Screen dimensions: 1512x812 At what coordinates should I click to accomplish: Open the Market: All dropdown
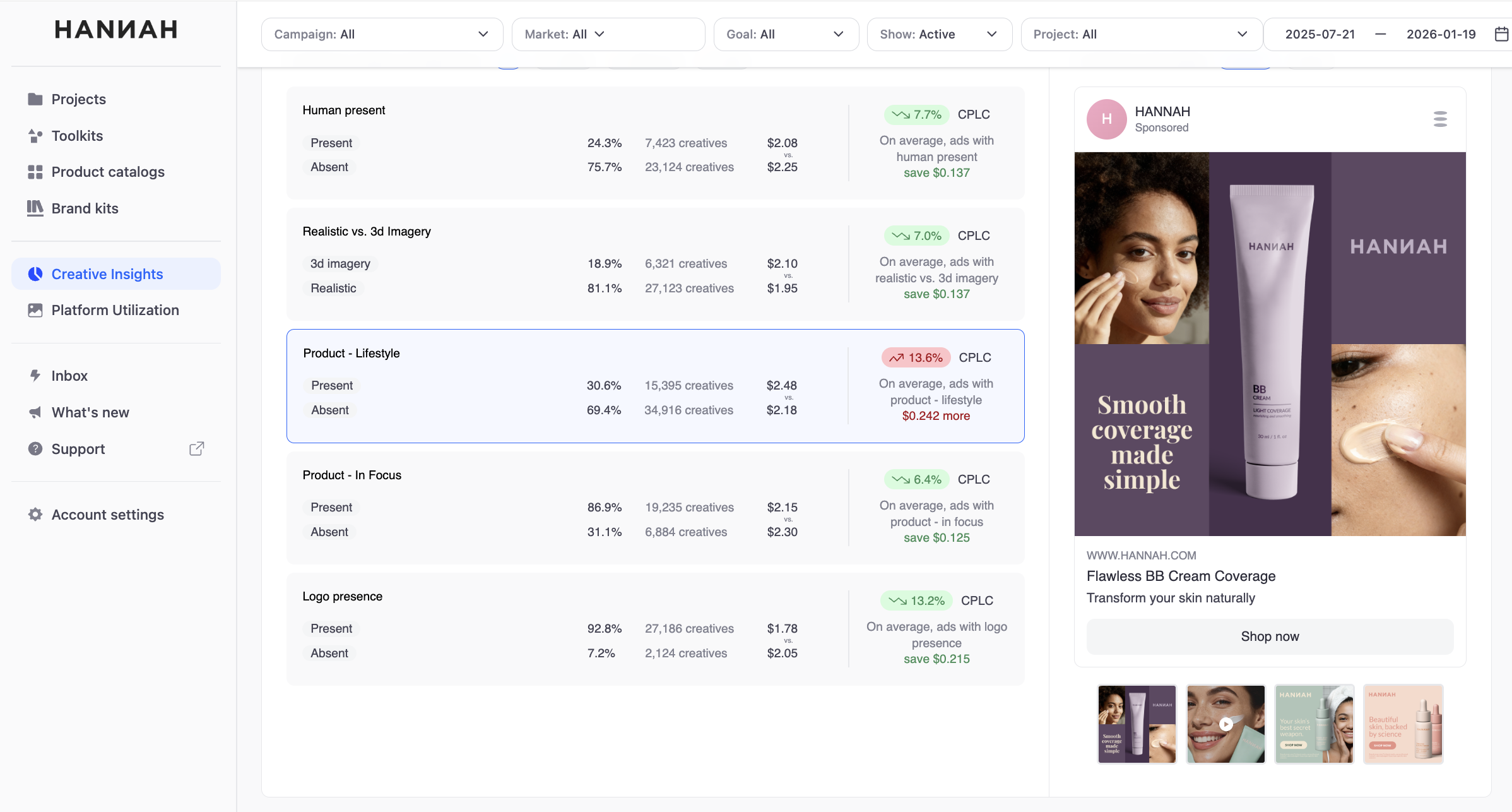click(608, 34)
